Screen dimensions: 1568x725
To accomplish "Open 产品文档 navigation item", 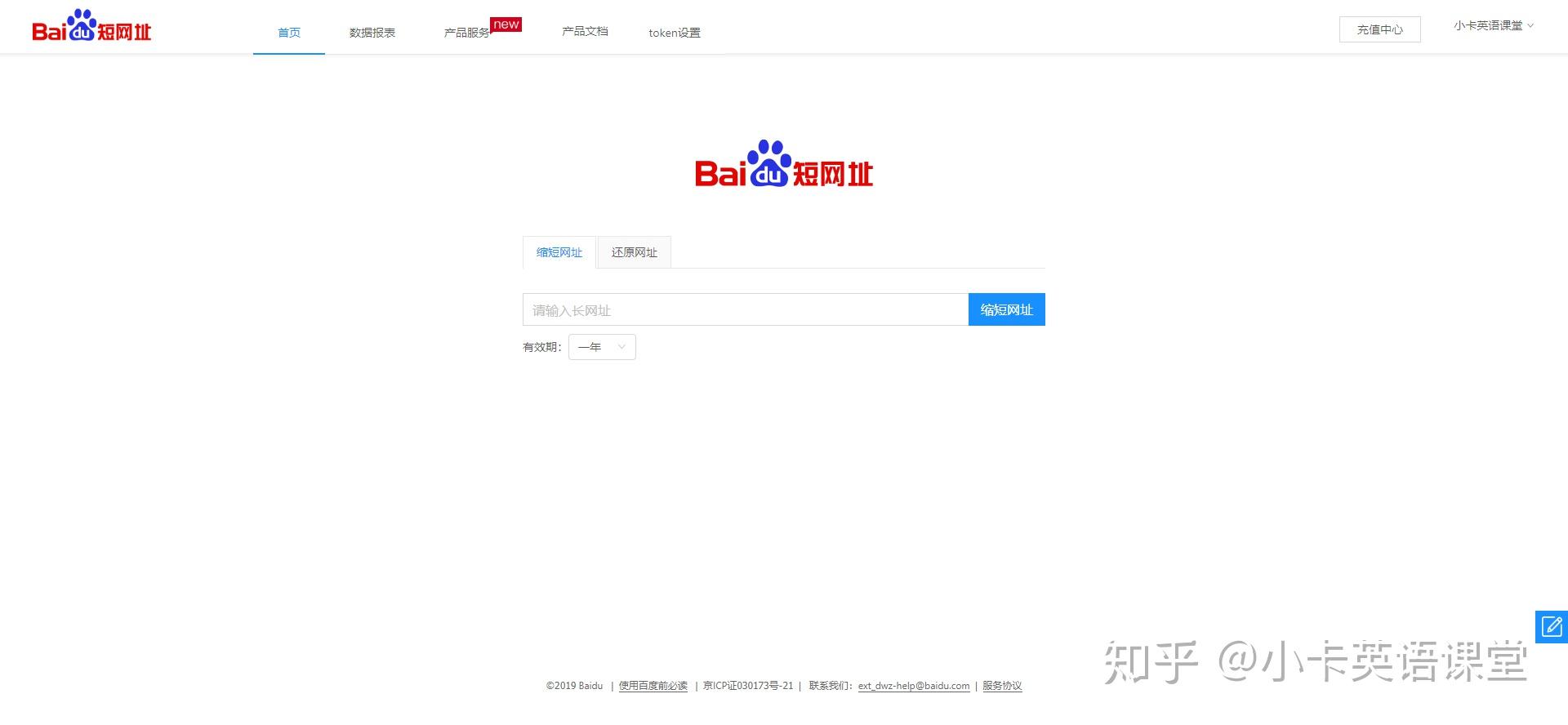I will (x=585, y=31).
